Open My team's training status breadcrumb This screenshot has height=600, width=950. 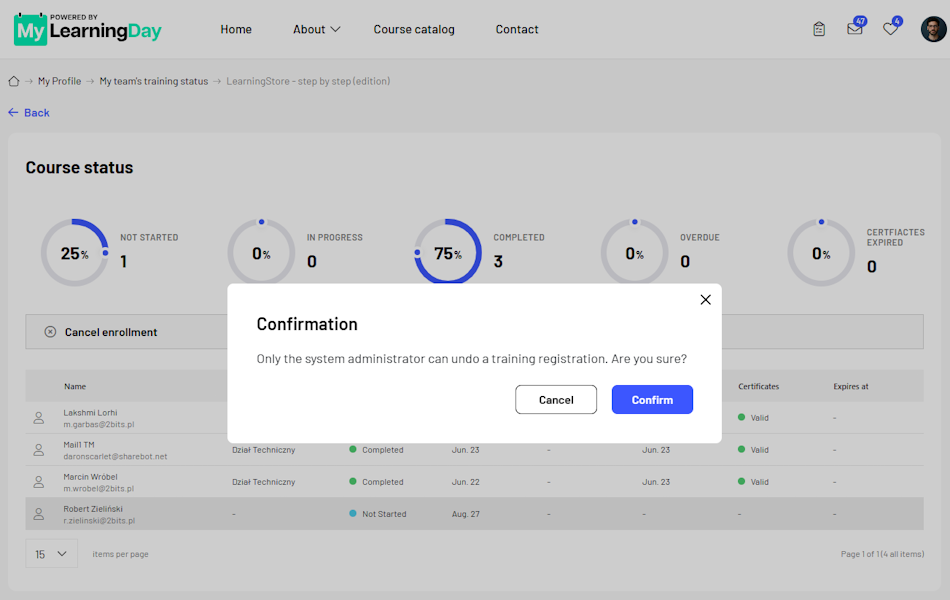coord(154,81)
